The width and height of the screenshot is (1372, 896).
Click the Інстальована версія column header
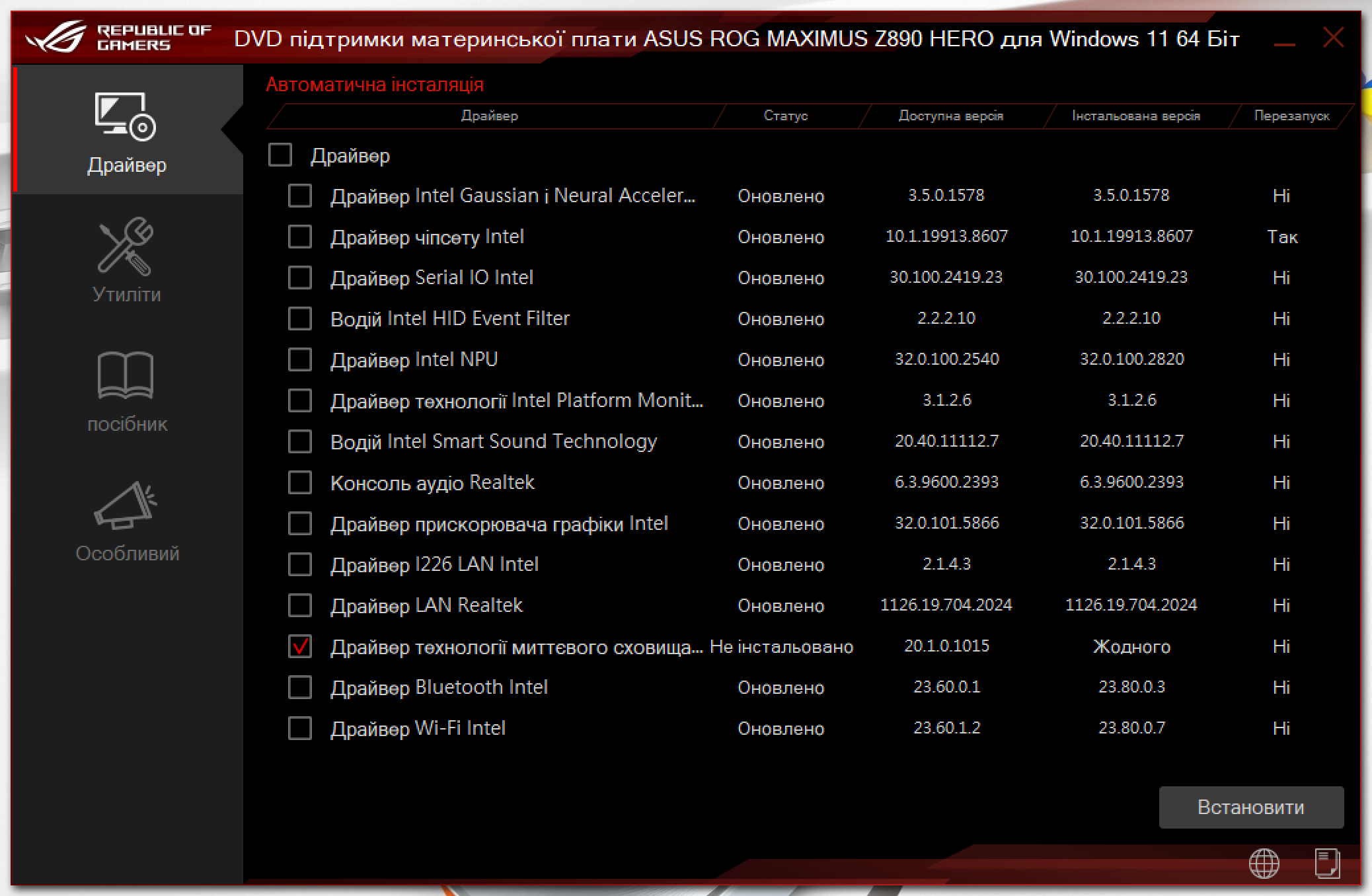click(x=1135, y=116)
